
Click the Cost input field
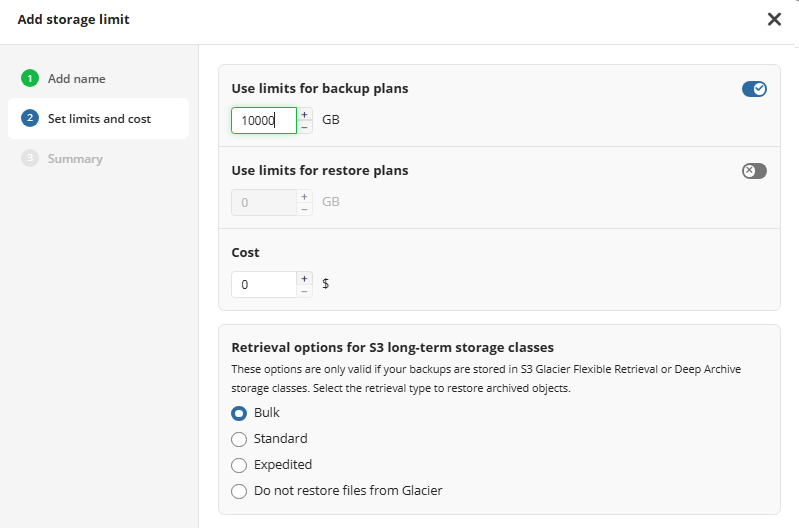point(263,284)
